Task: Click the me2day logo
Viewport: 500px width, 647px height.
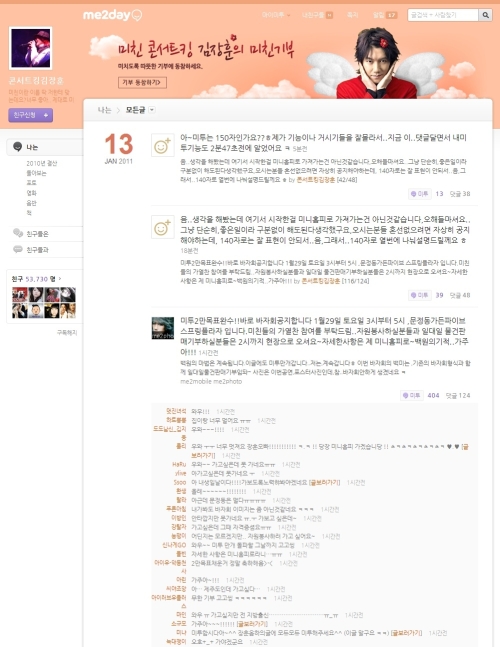Action: (113, 15)
